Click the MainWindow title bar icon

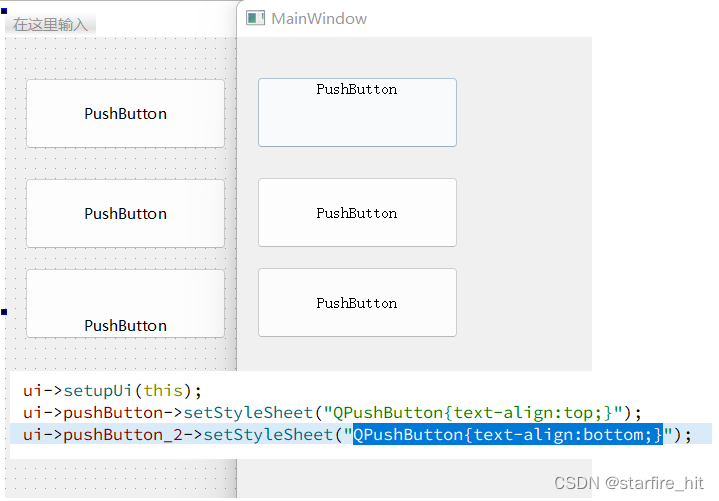pos(255,18)
